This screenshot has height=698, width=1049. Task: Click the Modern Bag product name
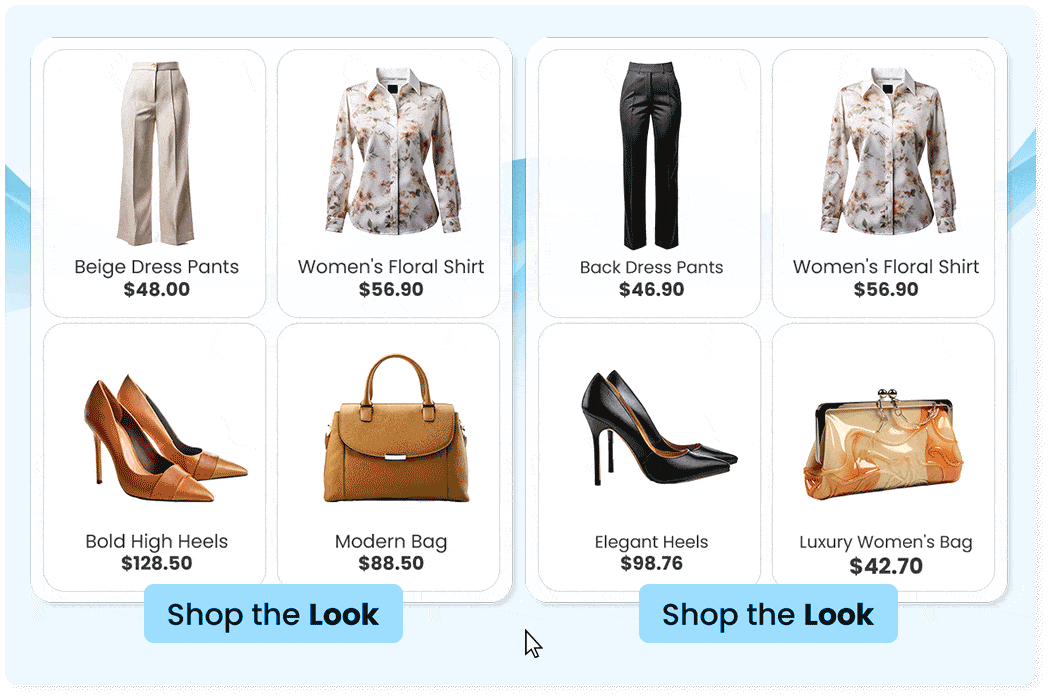pos(391,541)
